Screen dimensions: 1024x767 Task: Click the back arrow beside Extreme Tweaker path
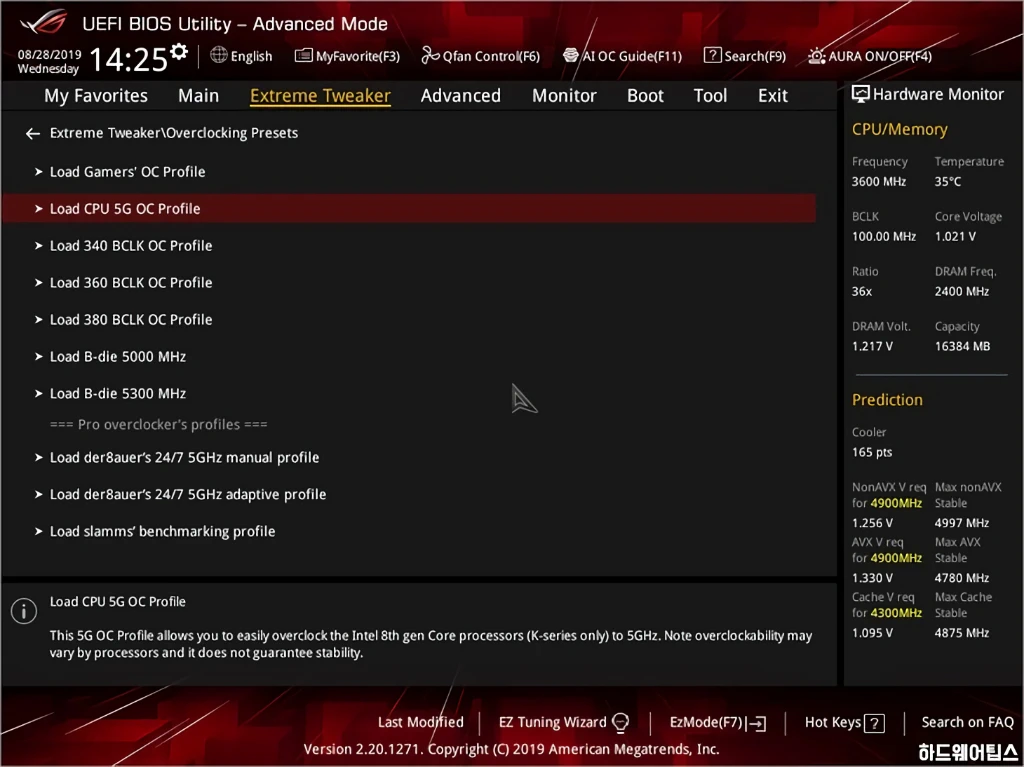click(33, 134)
